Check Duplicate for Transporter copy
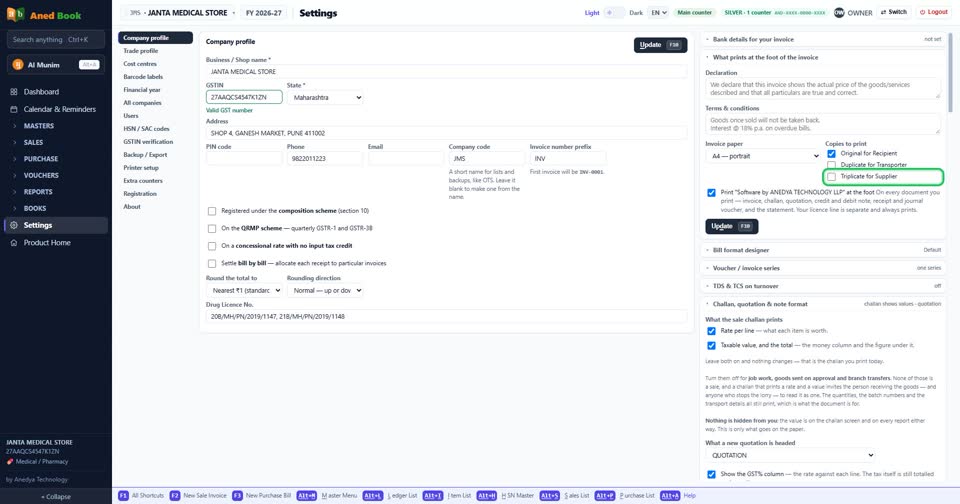 pyautogui.click(x=831, y=165)
